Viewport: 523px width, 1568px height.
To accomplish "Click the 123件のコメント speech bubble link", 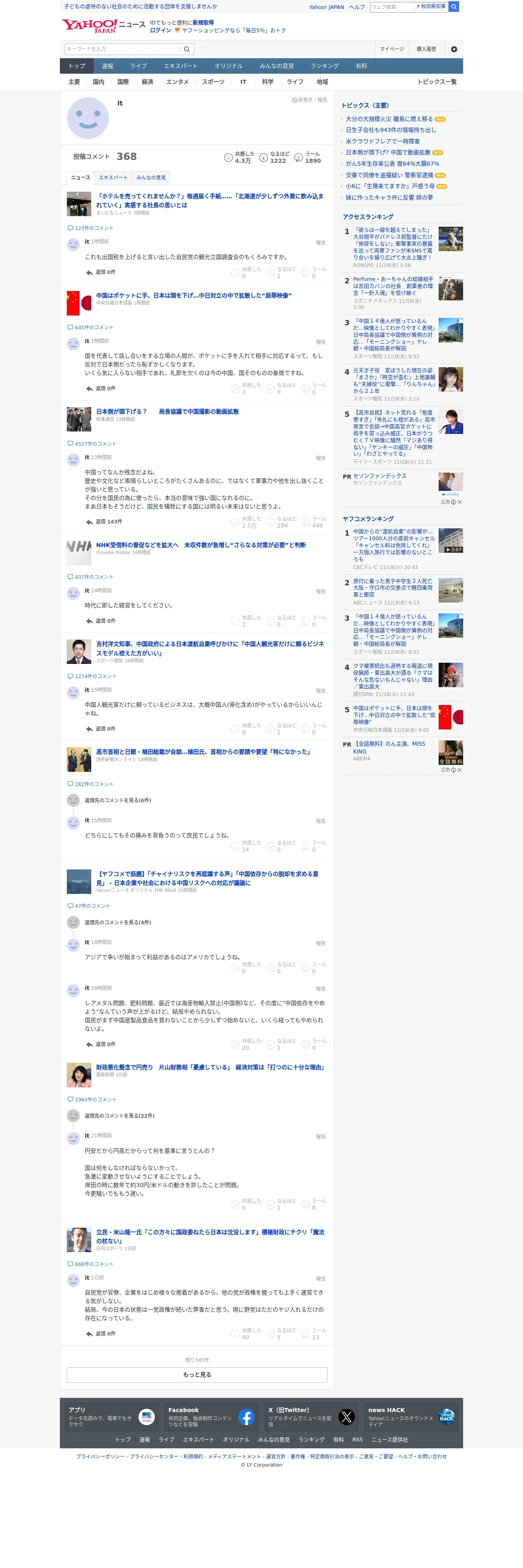I will click(x=90, y=228).
